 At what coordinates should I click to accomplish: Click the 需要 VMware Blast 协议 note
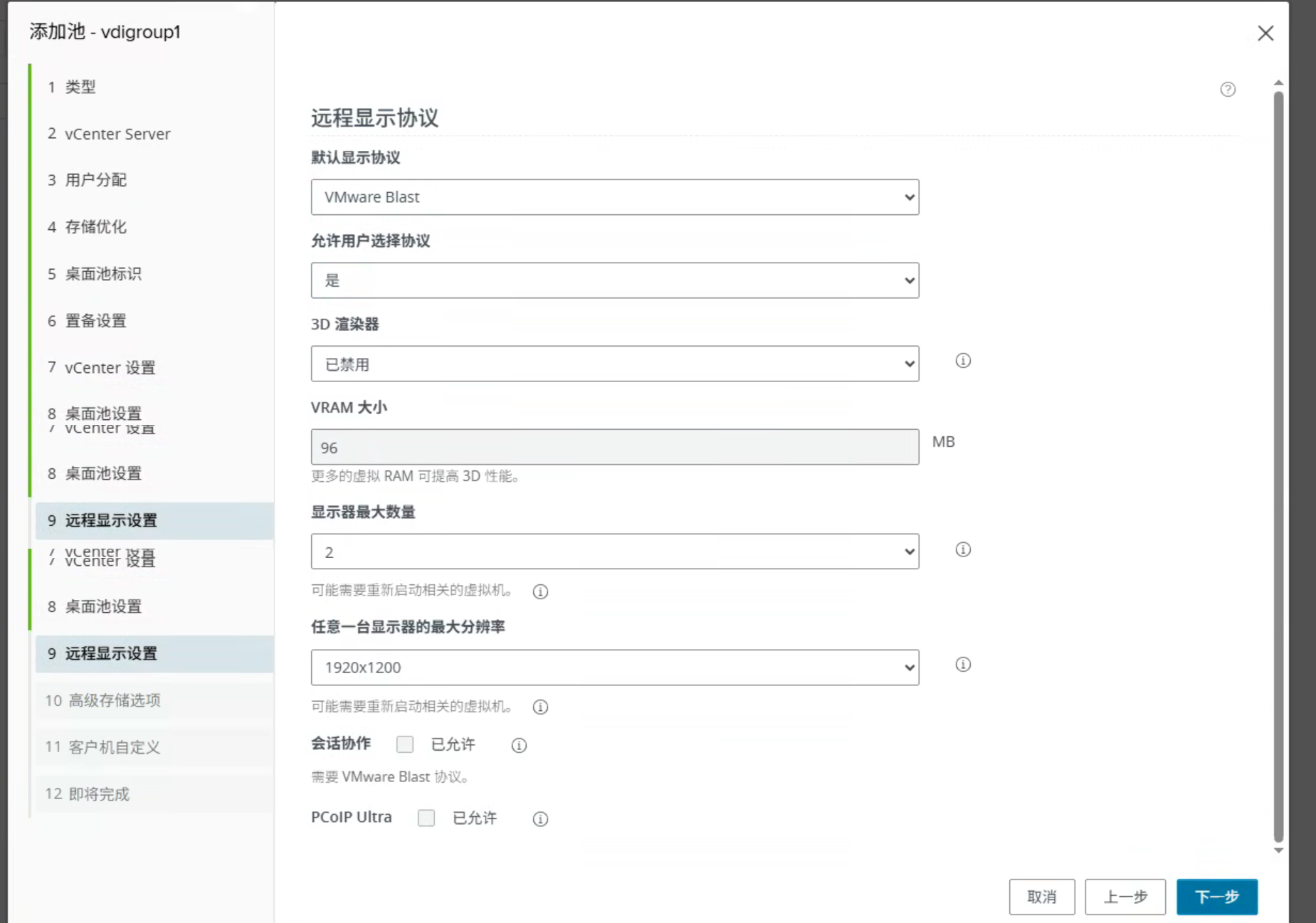coord(391,777)
